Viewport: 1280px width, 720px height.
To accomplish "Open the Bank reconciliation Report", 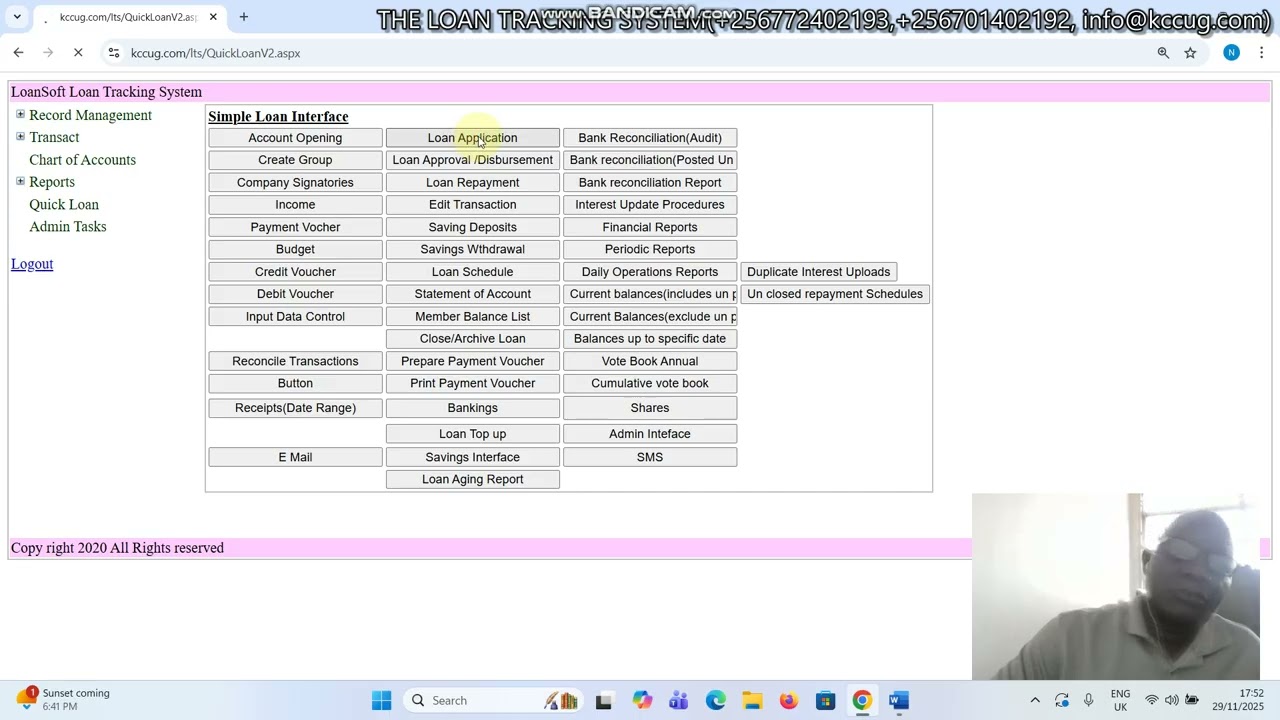I will tap(650, 183).
